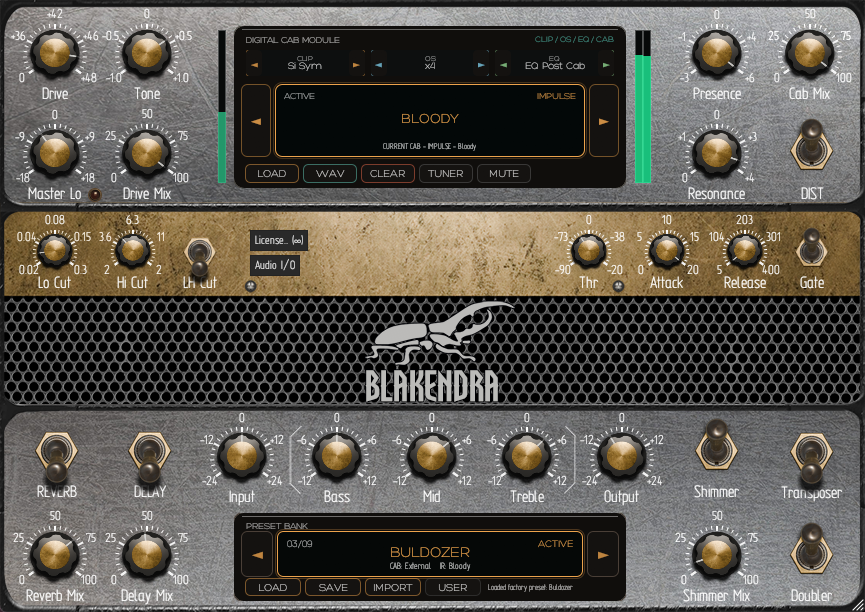Screen dimensions: 865x612
Task: Click small round icon beside Thr
Action: (x=618, y=286)
